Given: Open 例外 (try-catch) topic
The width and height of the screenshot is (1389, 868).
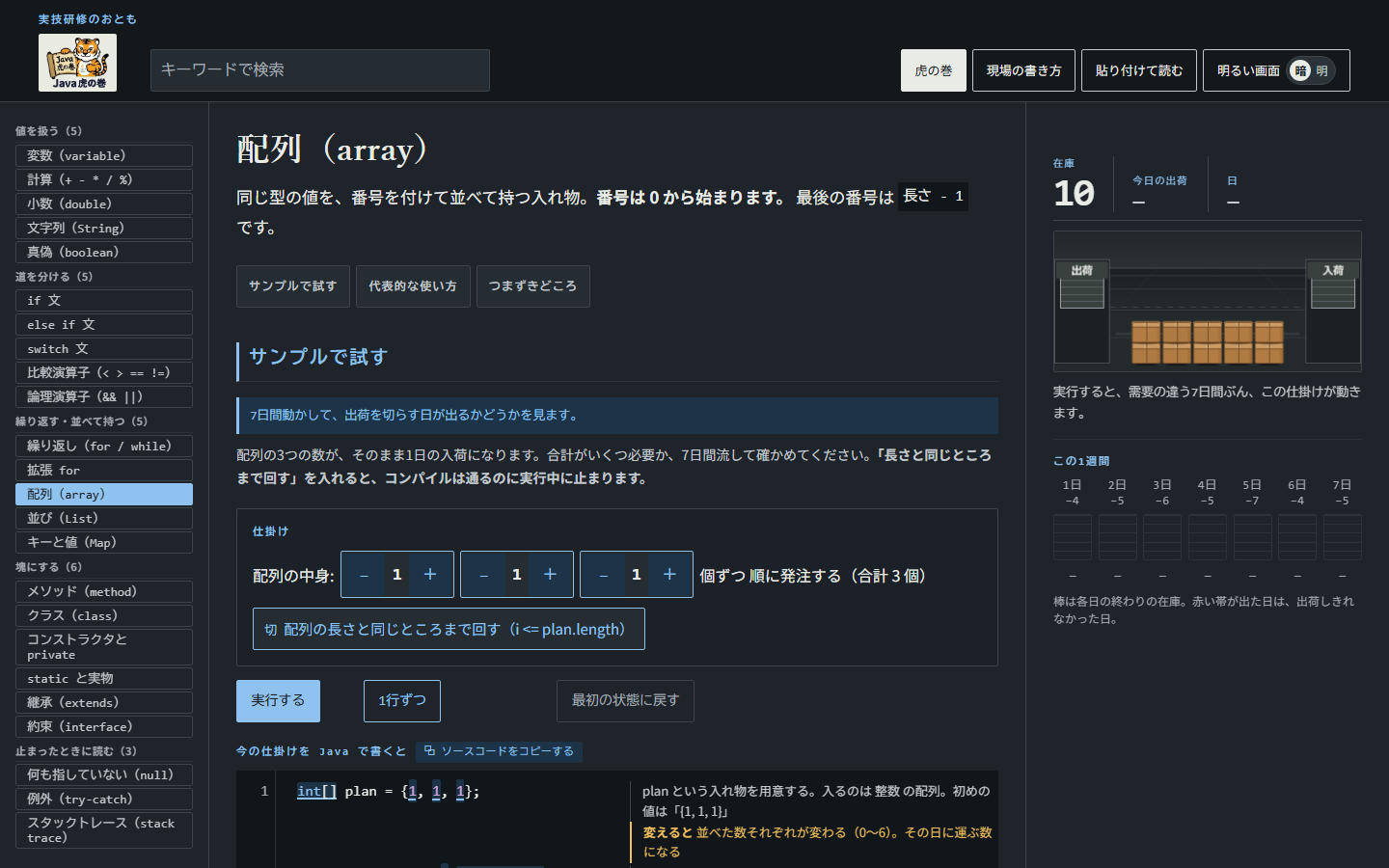Looking at the screenshot, I should tap(104, 799).
